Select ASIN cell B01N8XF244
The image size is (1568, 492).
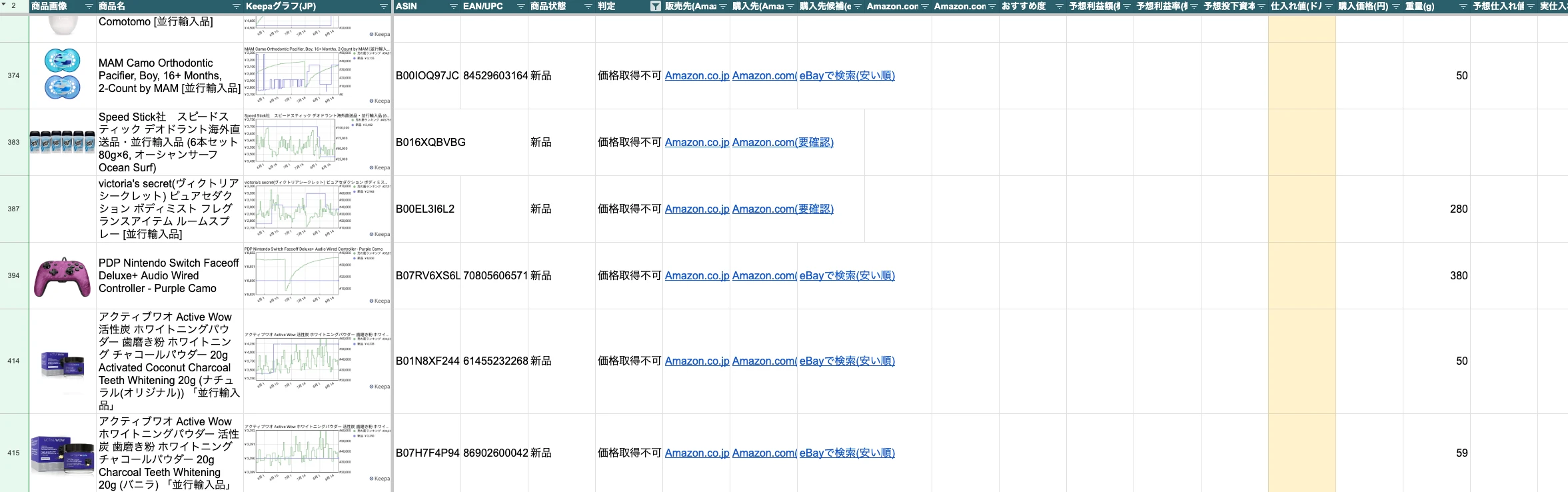(427, 361)
